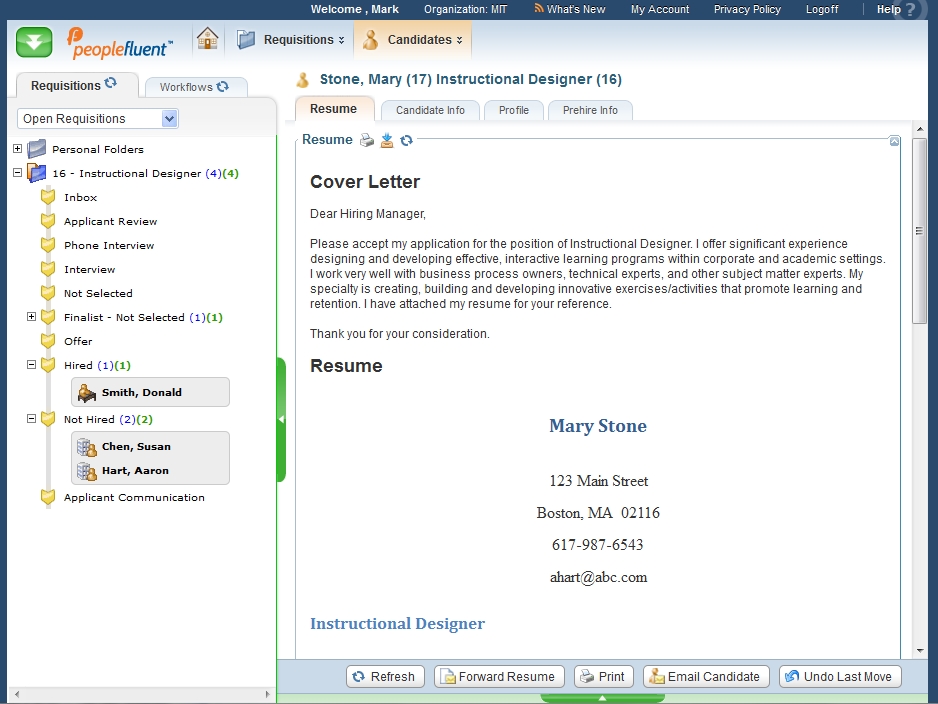Open the Open Requisitions dropdown

point(169,119)
